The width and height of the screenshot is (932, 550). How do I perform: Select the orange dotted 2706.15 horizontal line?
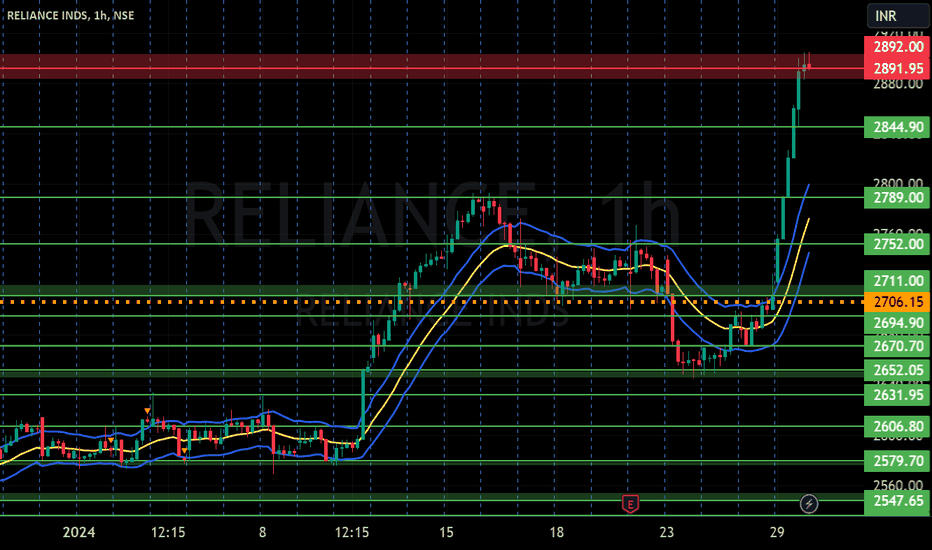(432, 302)
